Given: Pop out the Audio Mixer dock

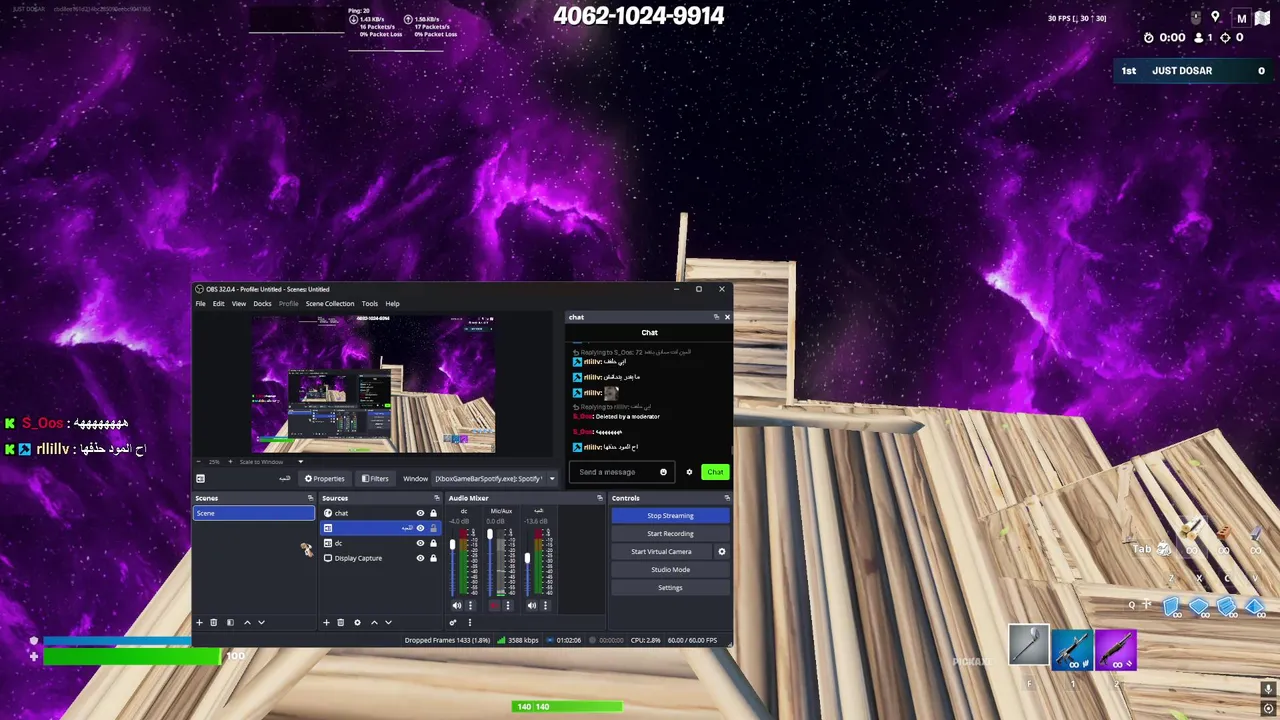Looking at the screenshot, I should click(600, 498).
